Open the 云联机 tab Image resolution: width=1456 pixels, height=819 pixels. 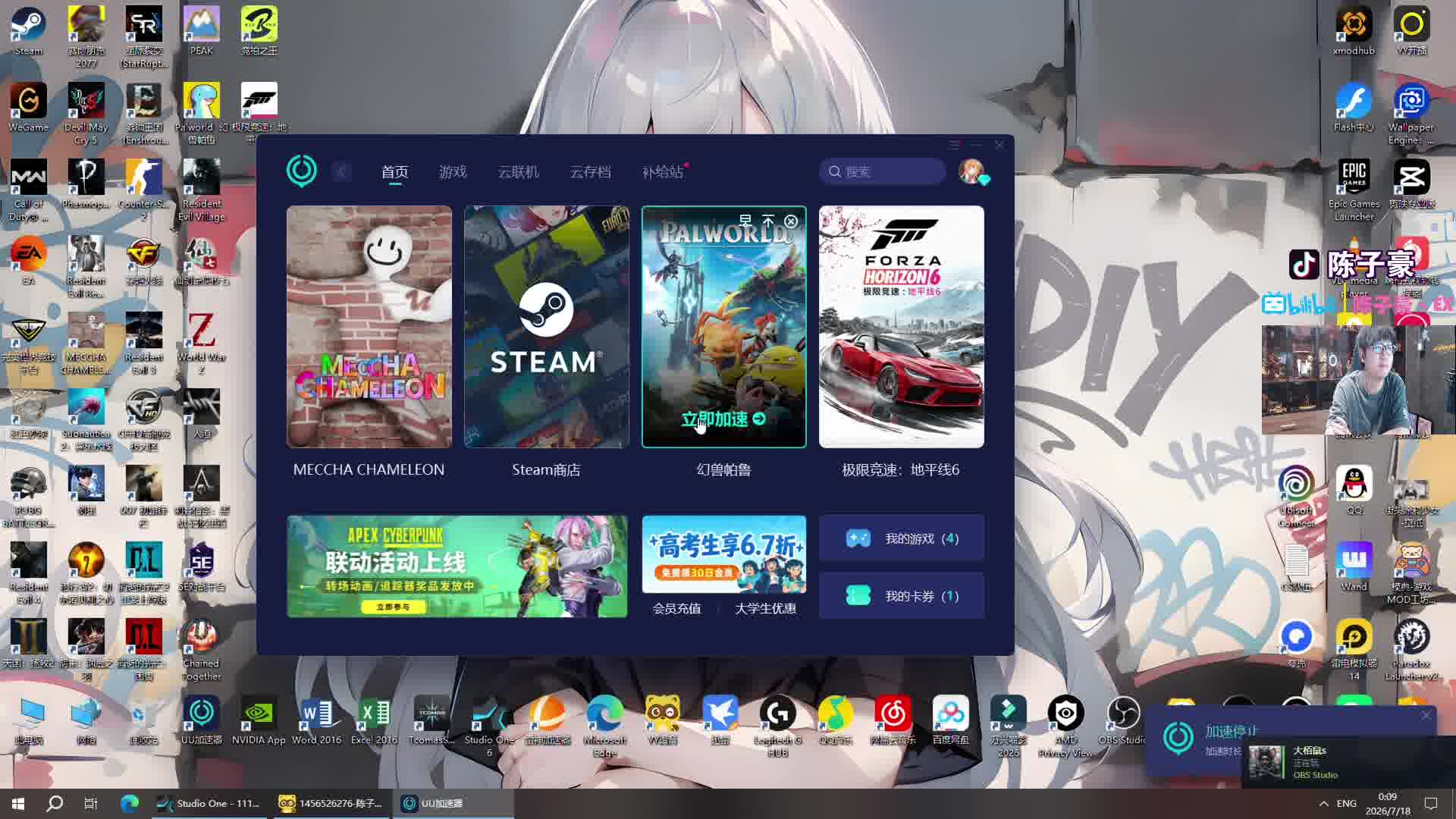[x=518, y=172]
